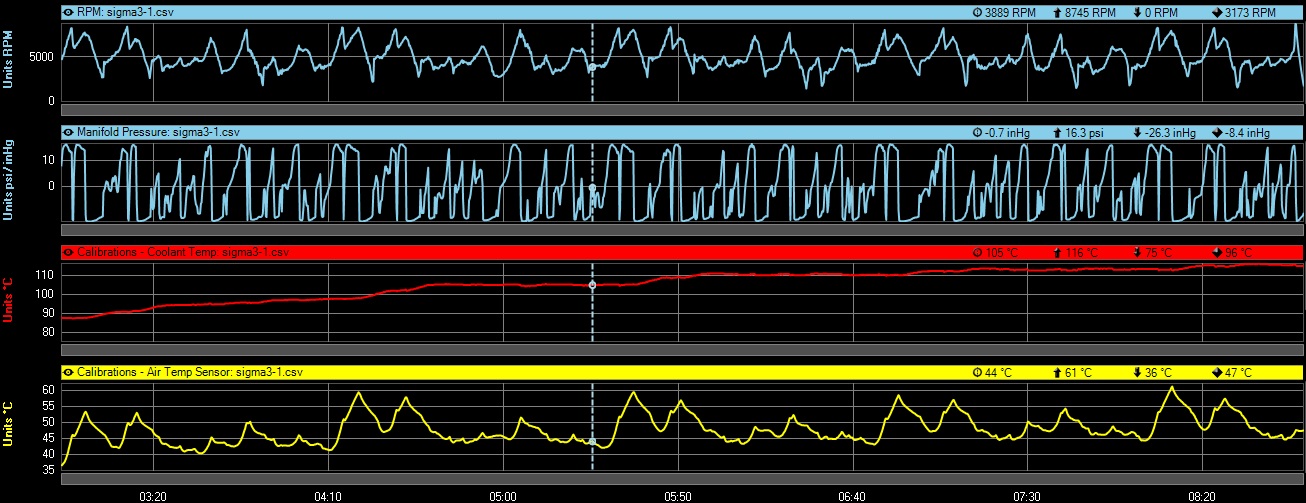Click the RPM current value clock icon

pyautogui.click(x=977, y=13)
